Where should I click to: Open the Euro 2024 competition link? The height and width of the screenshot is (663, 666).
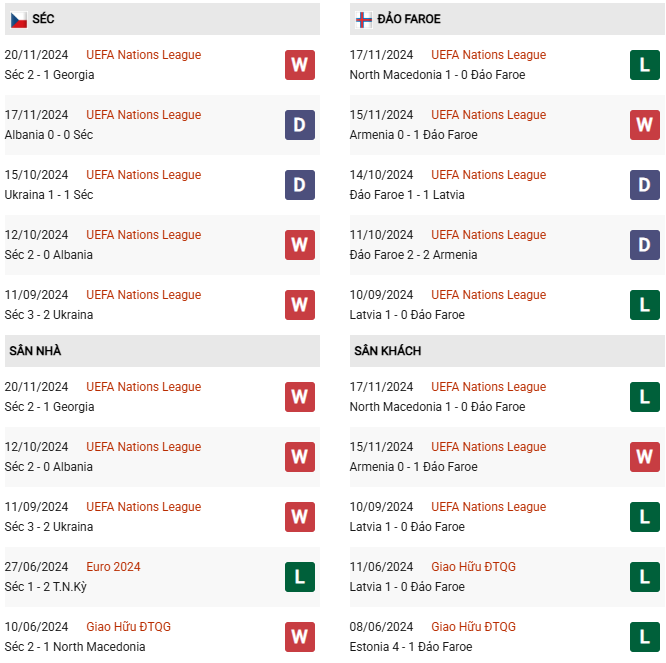pos(113,567)
